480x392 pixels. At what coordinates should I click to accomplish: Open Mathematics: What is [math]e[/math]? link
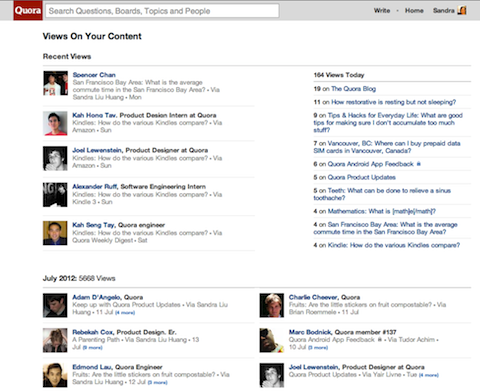click(x=382, y=211)
